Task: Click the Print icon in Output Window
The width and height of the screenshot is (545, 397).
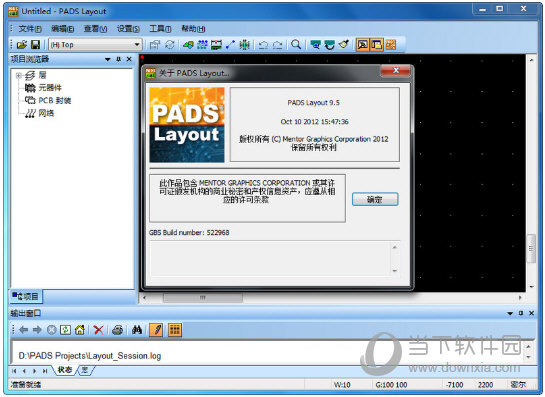Action: (117, 330)
